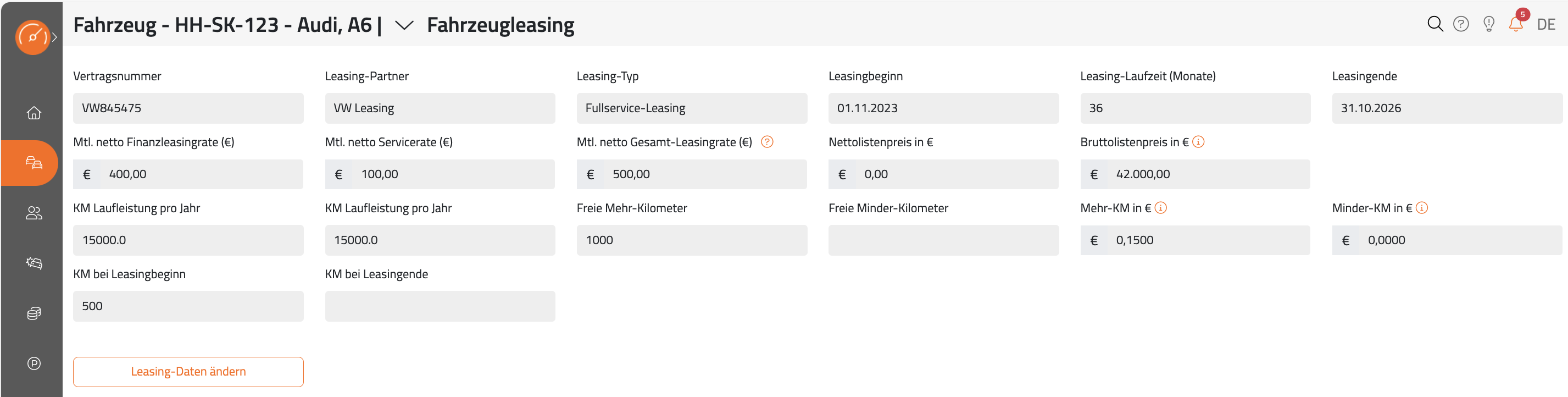Click the lightbulb tips icon
The width and height of the screenshot is (1568, 397).
pyautogui.click(x=1489, y=24)
